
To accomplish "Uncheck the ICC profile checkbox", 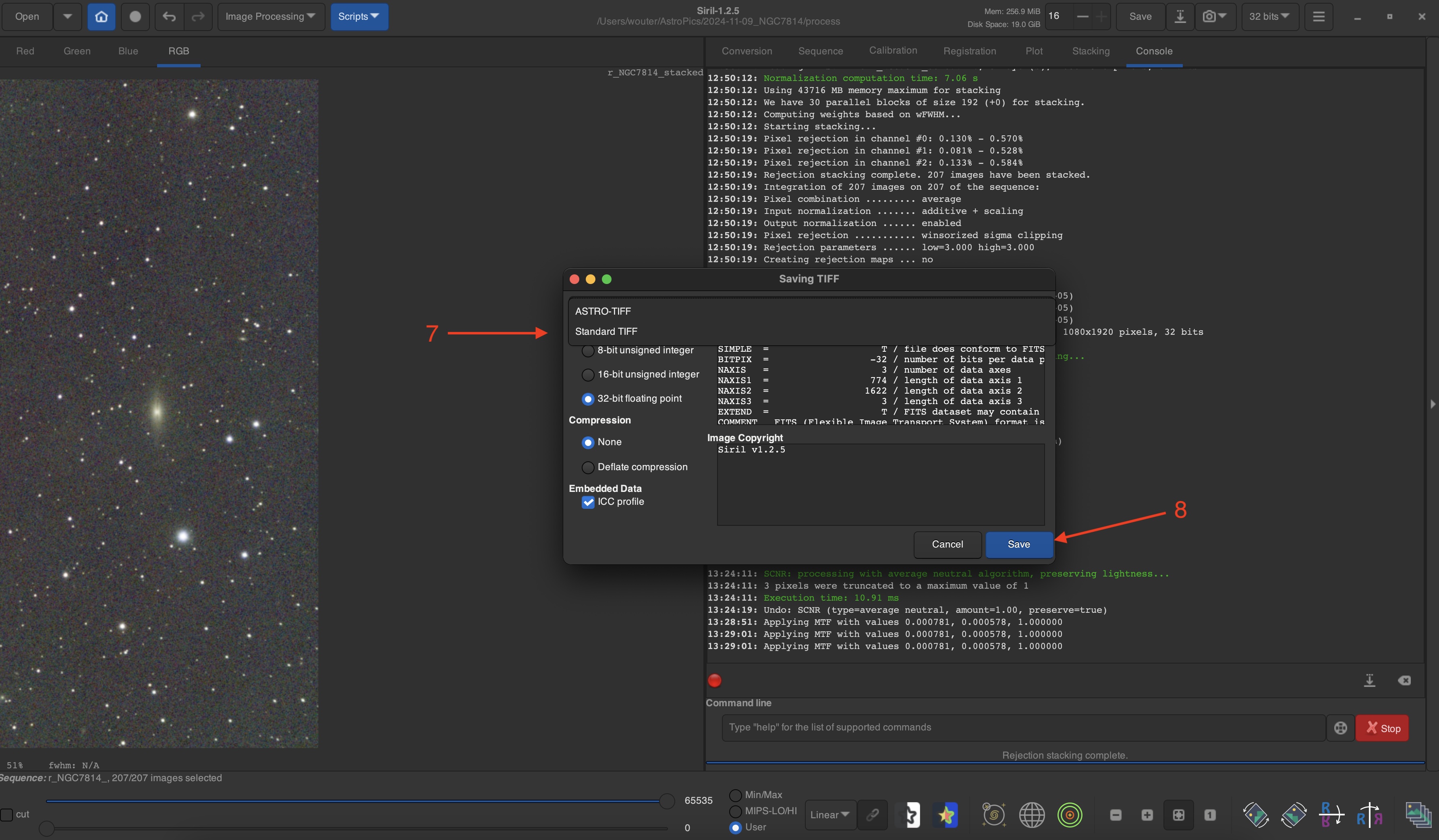I will pos(588,502).
